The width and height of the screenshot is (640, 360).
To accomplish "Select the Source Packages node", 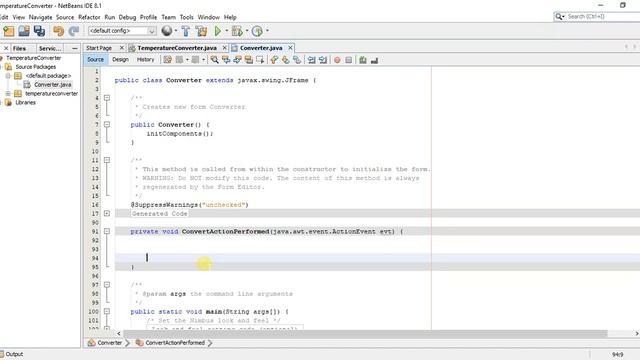I will (36, 67).
